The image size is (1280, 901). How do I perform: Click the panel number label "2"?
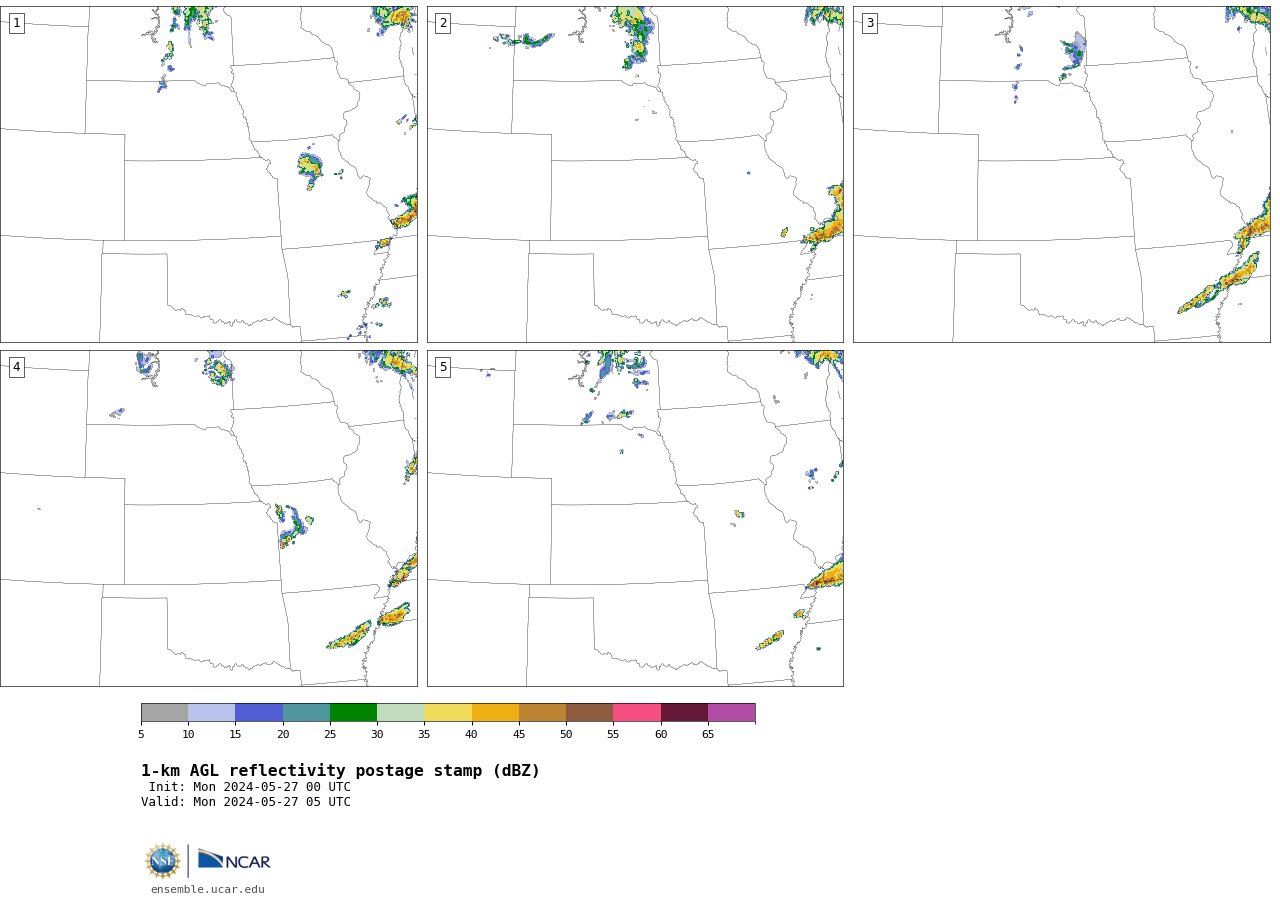pyautogui.click(x=443, y=23)
